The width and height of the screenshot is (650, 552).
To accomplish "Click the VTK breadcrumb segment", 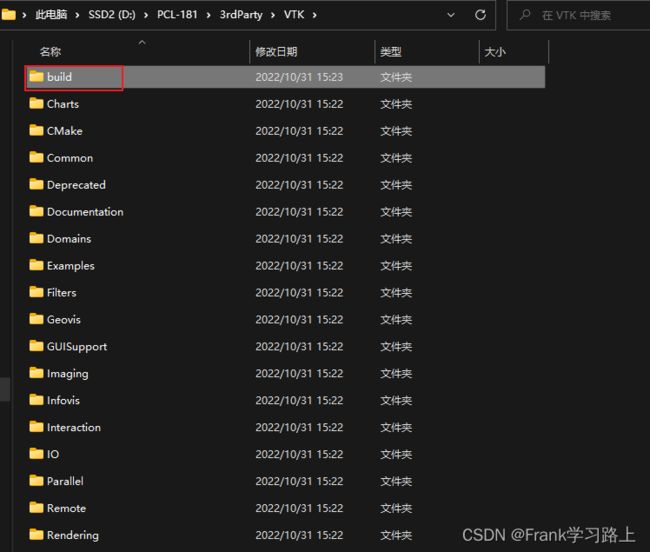I will click(294, 15).
